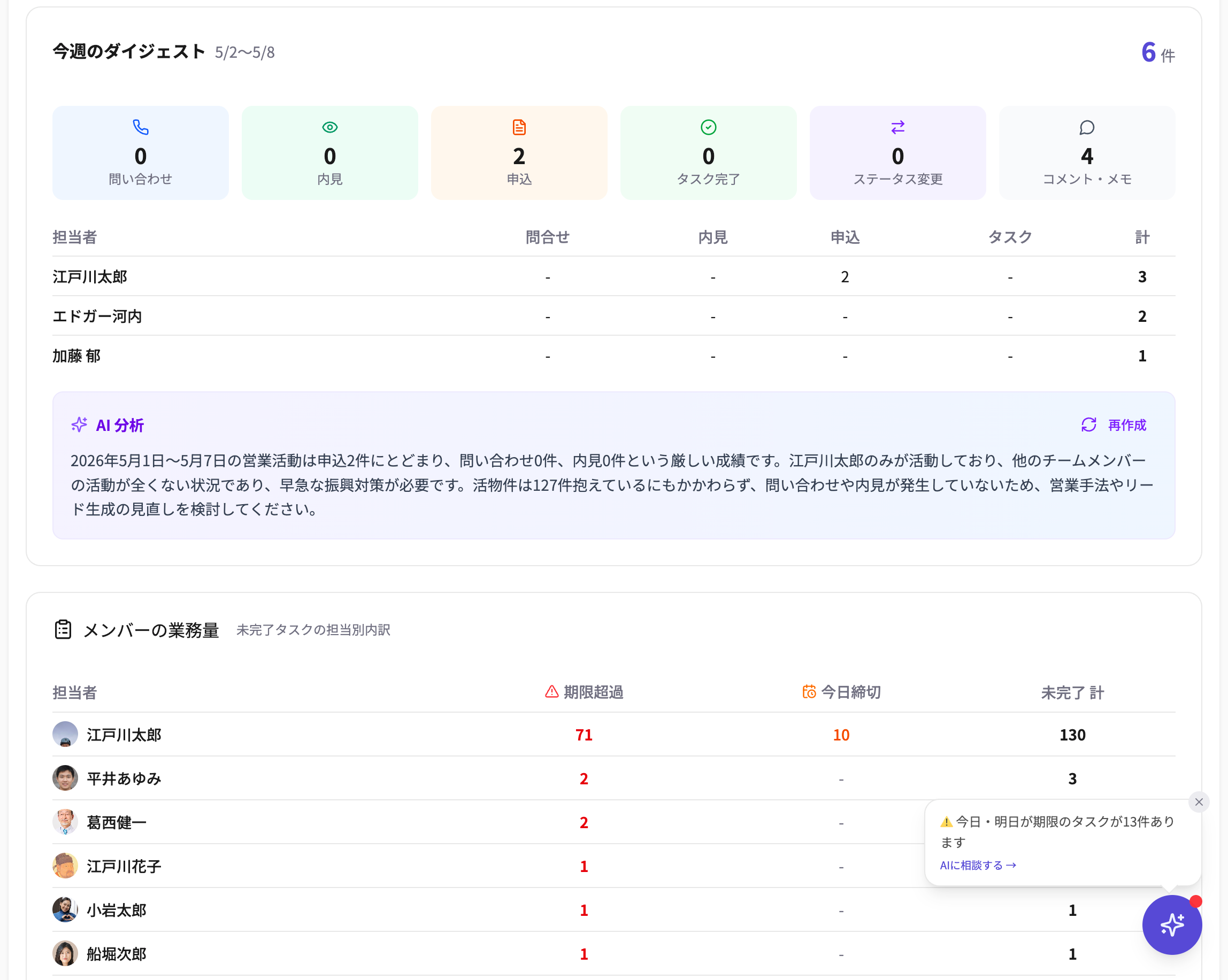Click 小岩太郎 name in workload table

116,910
